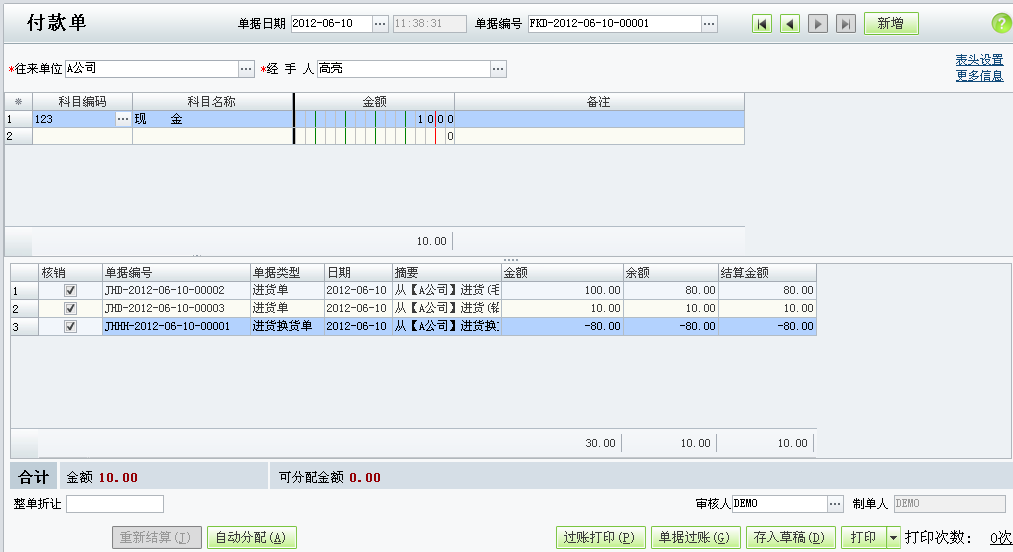Open the date picker next to 单据日期
This screenshot has height=552, width=1013.
(380, 24)
